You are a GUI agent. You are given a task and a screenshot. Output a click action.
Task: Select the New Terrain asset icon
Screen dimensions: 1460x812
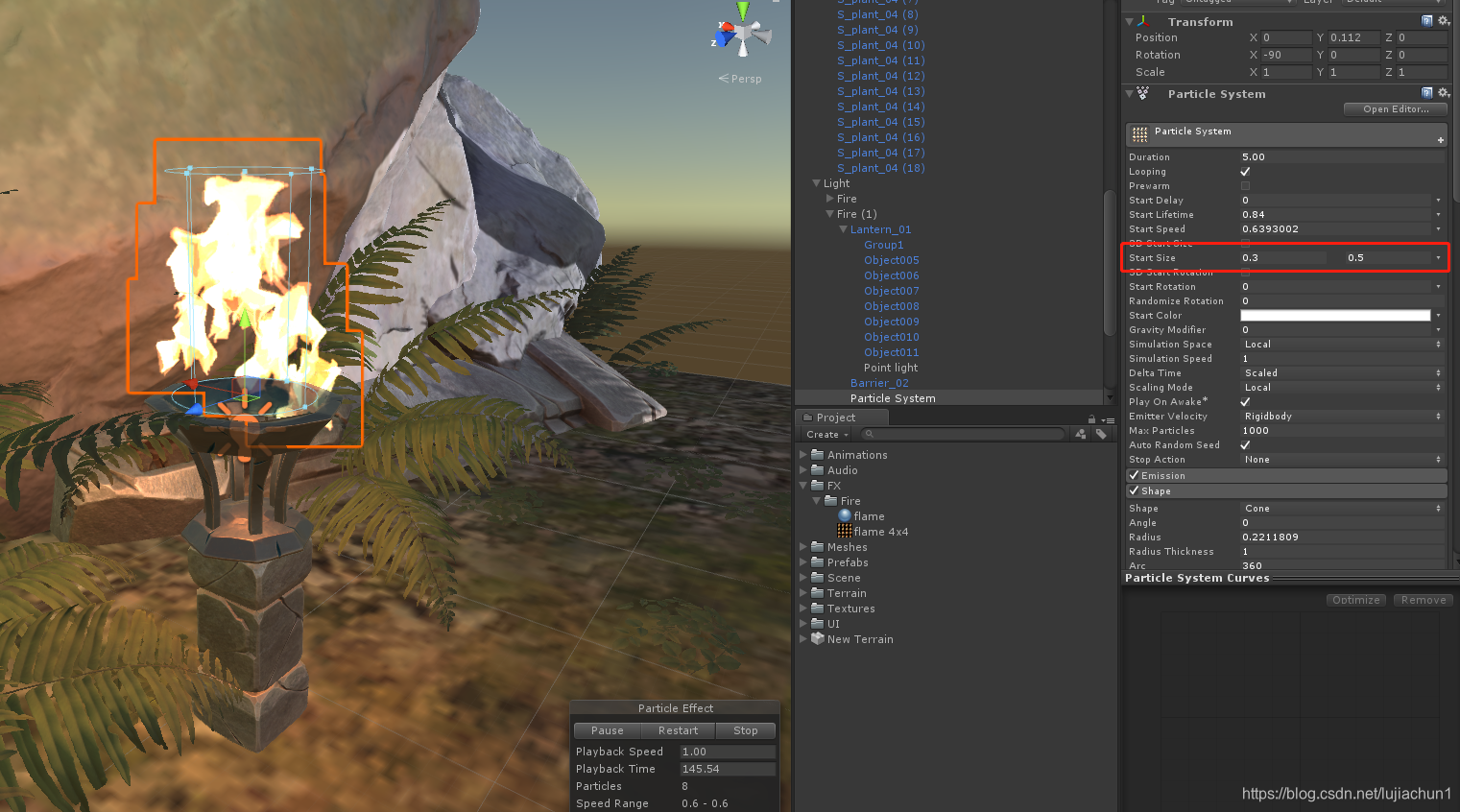click(818, 638)
